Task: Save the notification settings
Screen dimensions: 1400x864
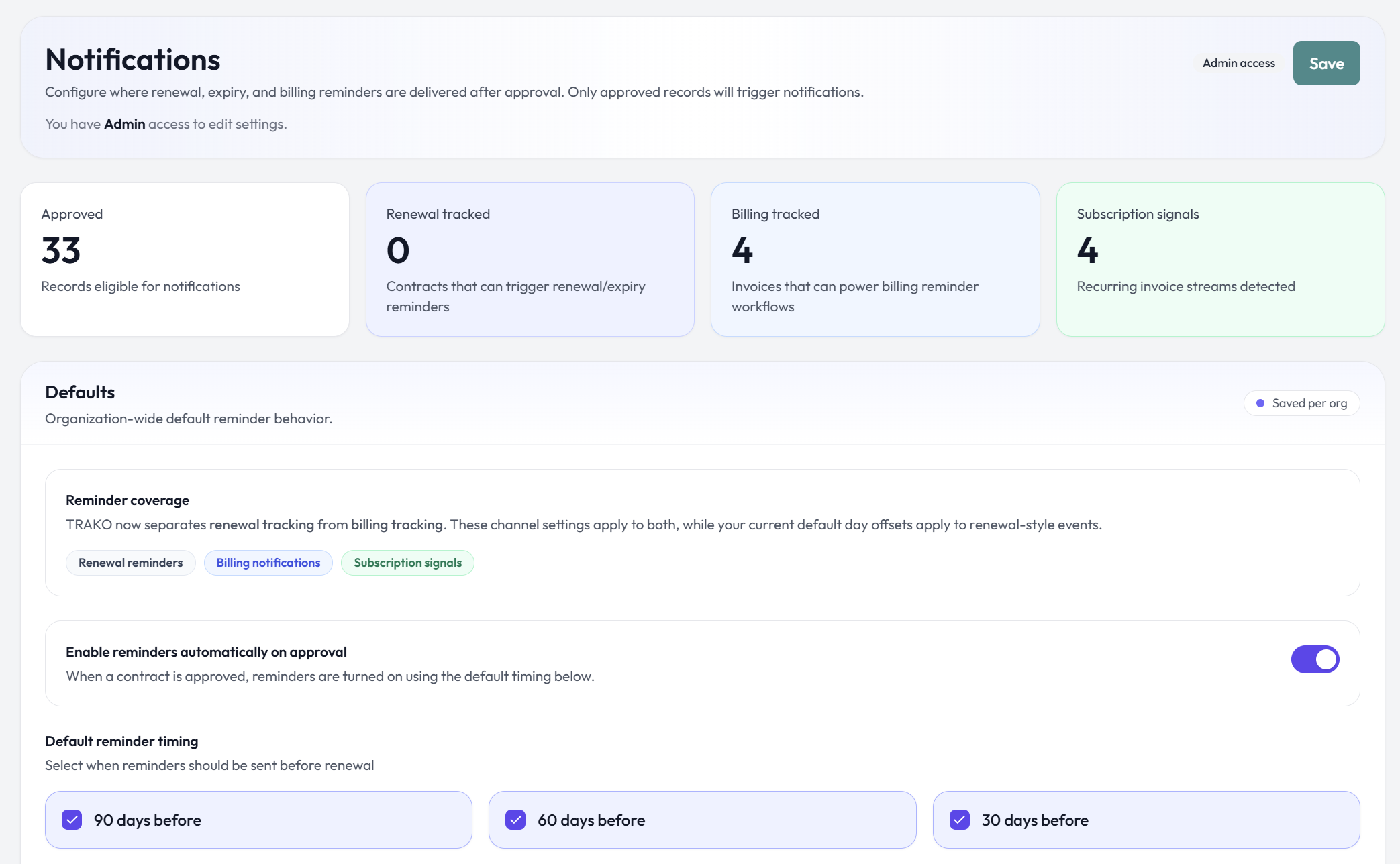Action: (x=1326, y=62)
